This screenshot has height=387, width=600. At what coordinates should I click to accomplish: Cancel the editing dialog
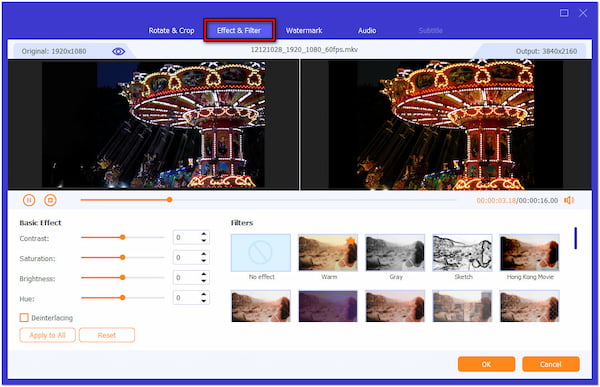pyautogui.click(x=551, y=364)
